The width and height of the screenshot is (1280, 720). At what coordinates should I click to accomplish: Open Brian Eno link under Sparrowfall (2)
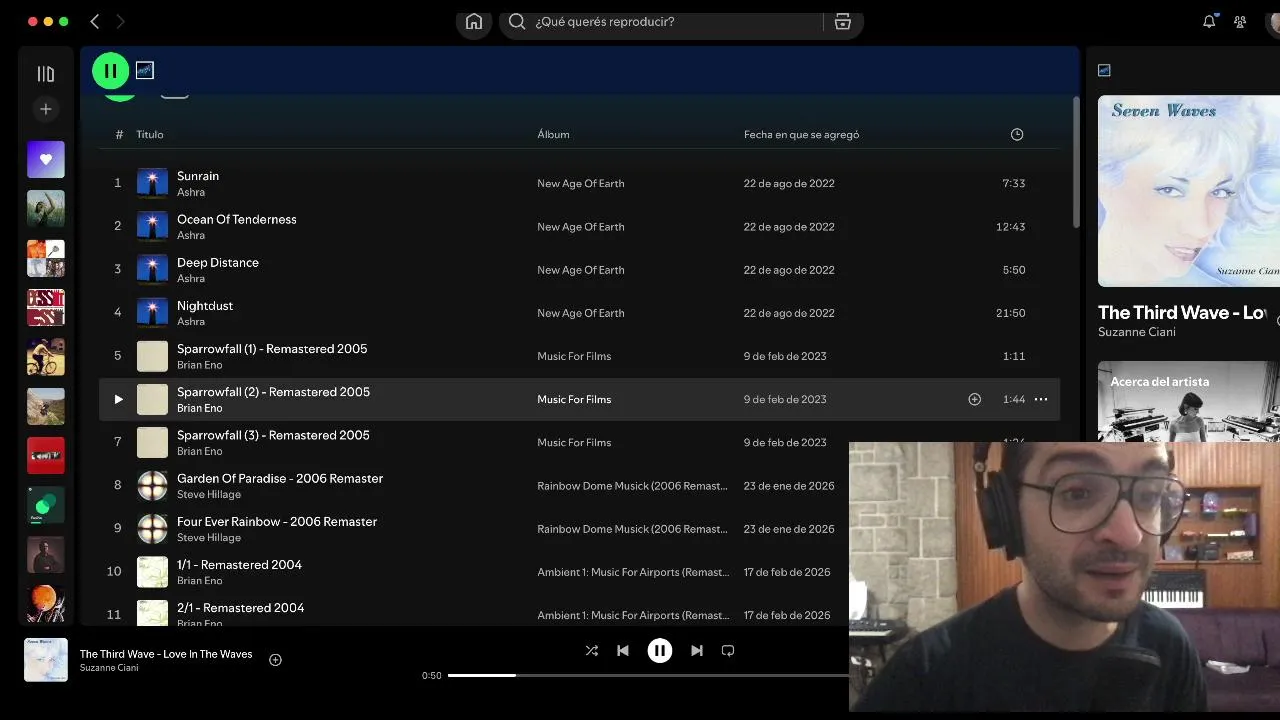200,408
